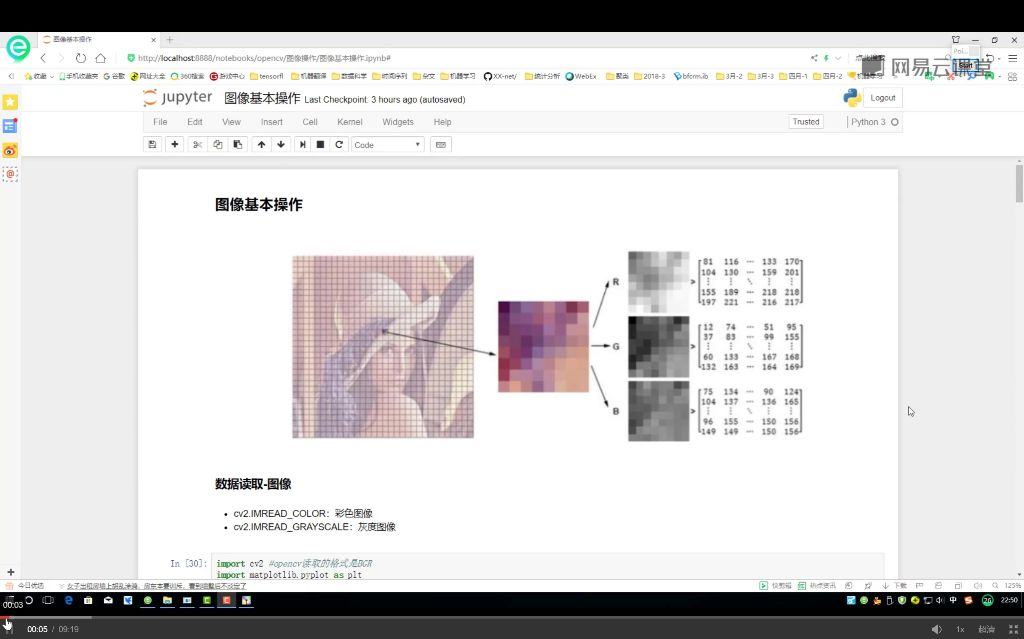This screenshot has width=1024, height=639.
Task: Open the Store icon on the taskbar
Action: point(88,600)
